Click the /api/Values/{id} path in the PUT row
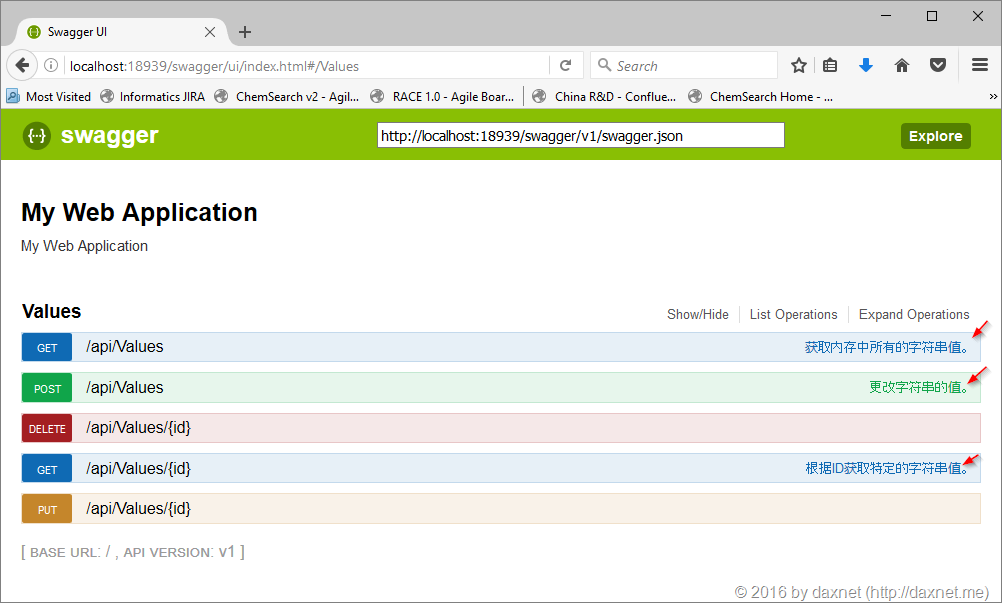This screenshot has width=1002, height=603. (139, 508)
